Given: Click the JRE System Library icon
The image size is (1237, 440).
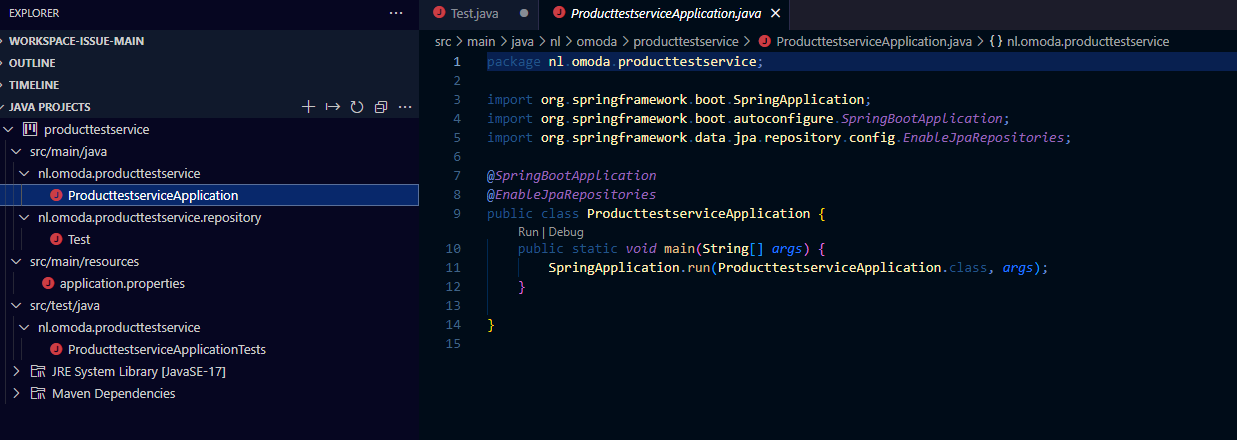Looking at the screenshot, I should coord(38,371).
